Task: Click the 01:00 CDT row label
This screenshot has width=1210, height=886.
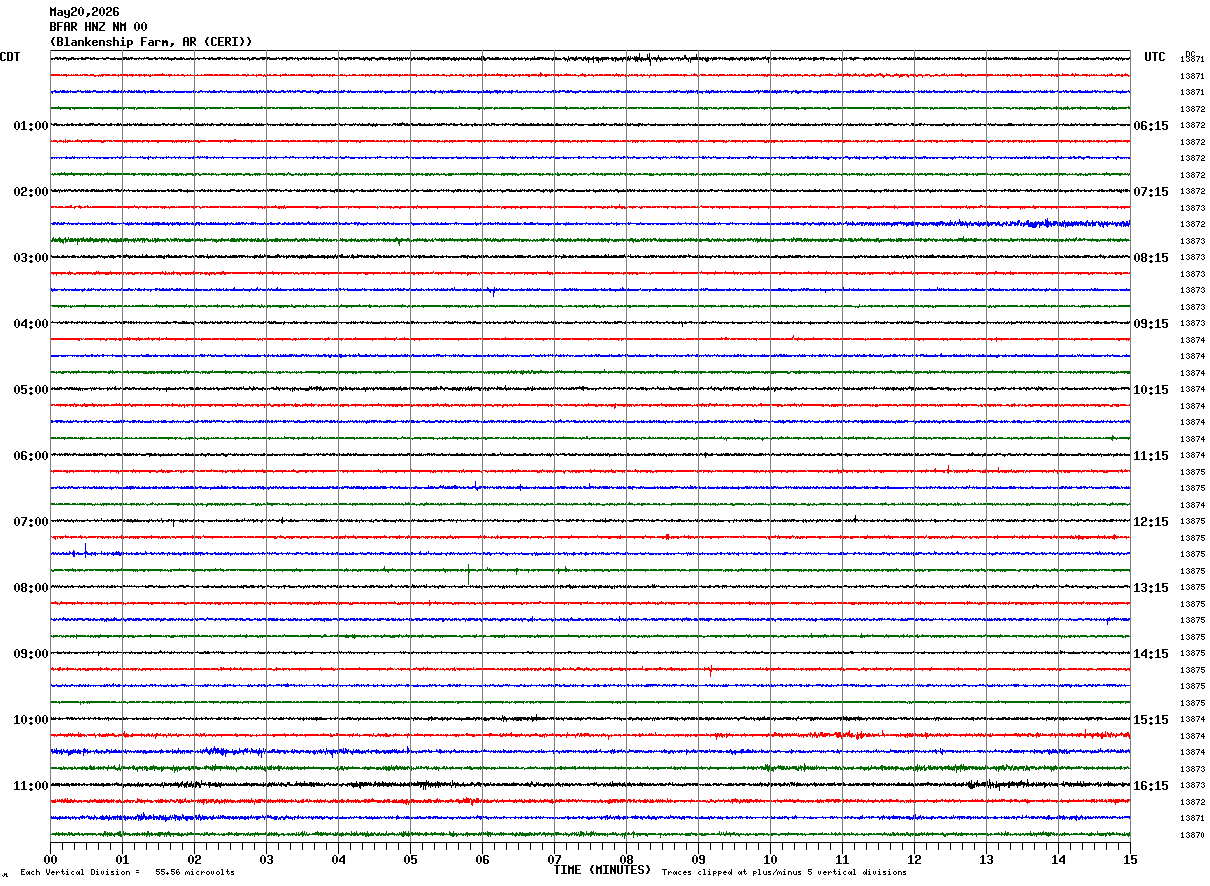Action: [31, 126]
